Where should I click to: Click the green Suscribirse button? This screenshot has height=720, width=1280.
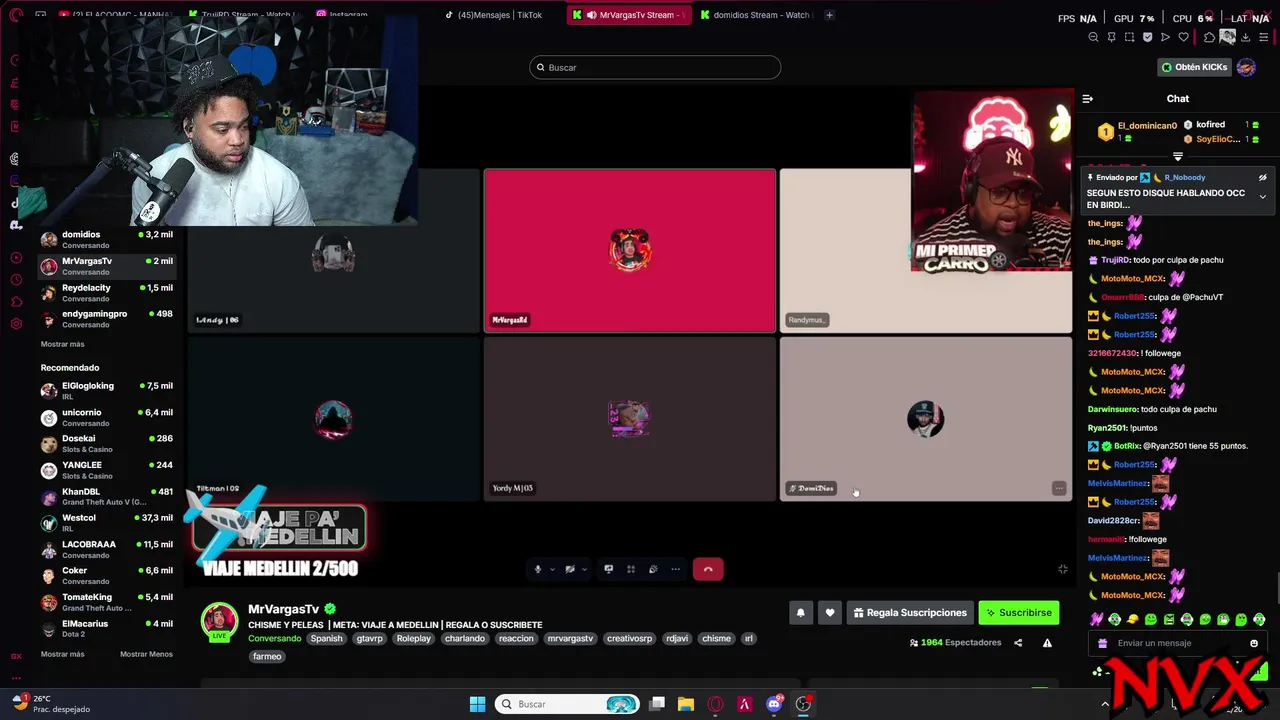point(1018,613)
